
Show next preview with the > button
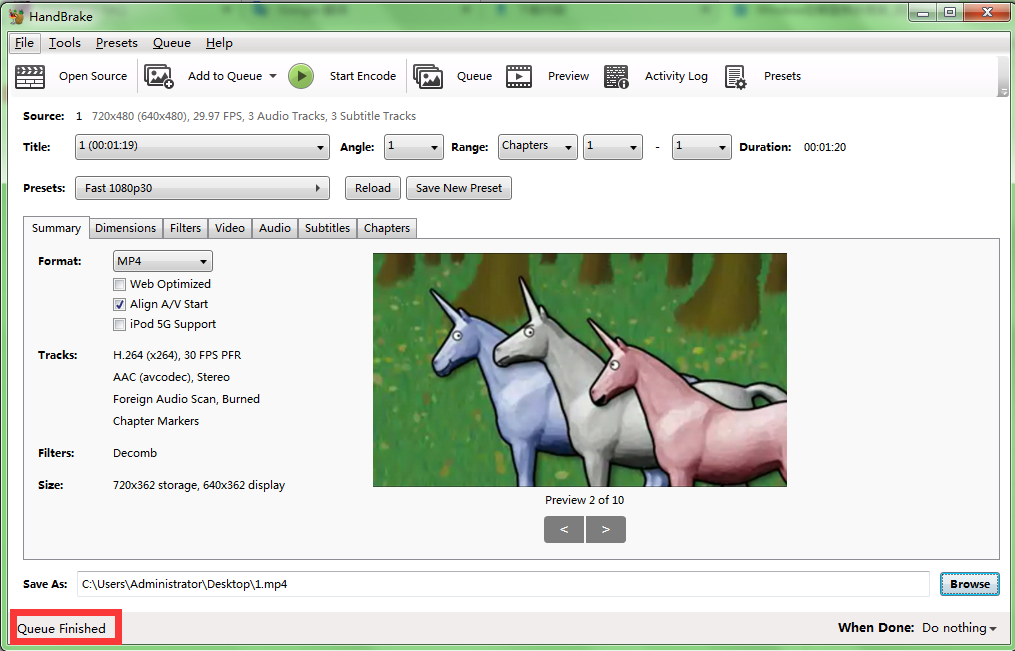pyautogui.click(x=606, y=529)
